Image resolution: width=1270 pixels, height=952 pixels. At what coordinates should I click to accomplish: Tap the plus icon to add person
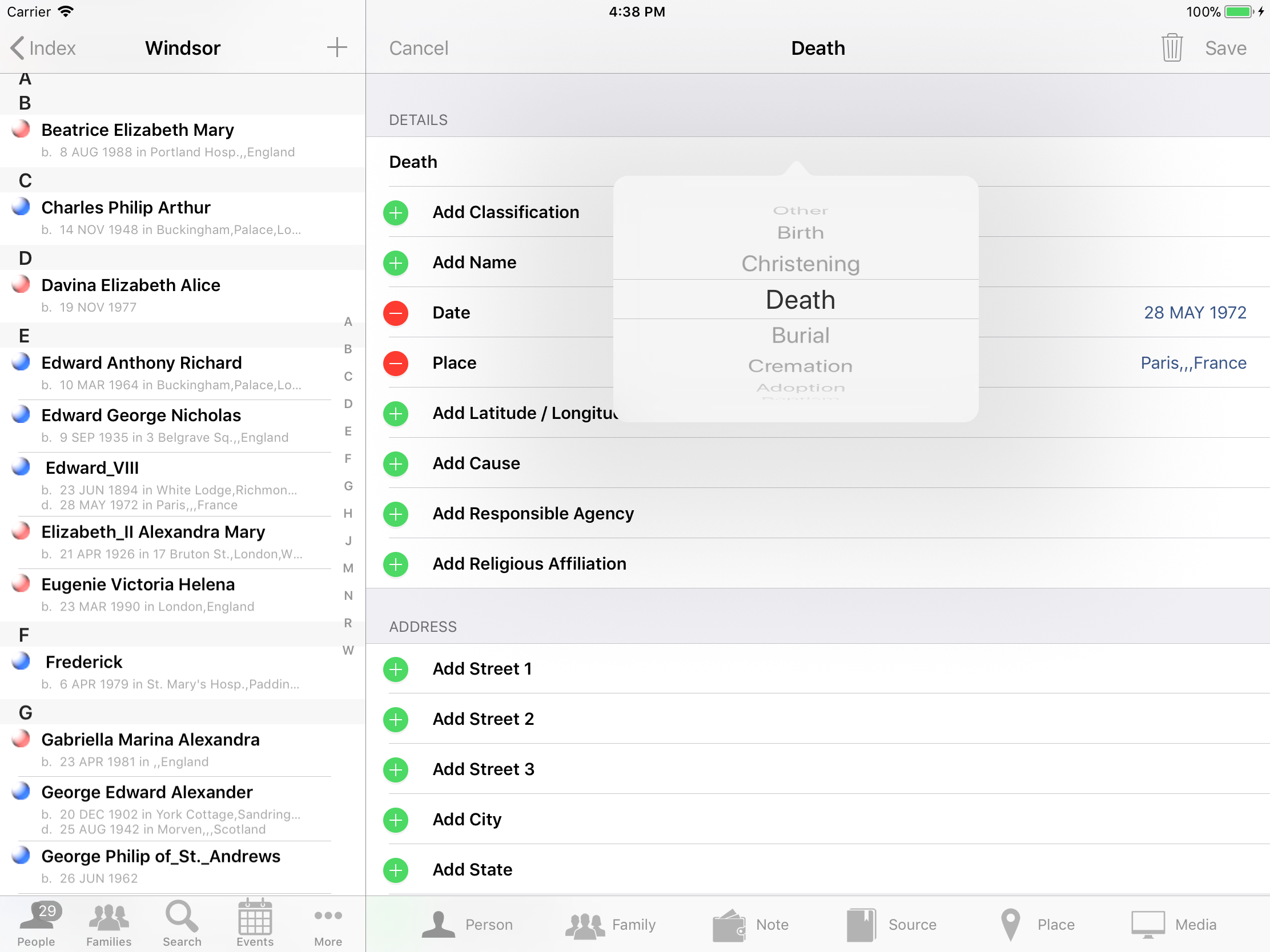pyautogui.click(x=337, y=47)
